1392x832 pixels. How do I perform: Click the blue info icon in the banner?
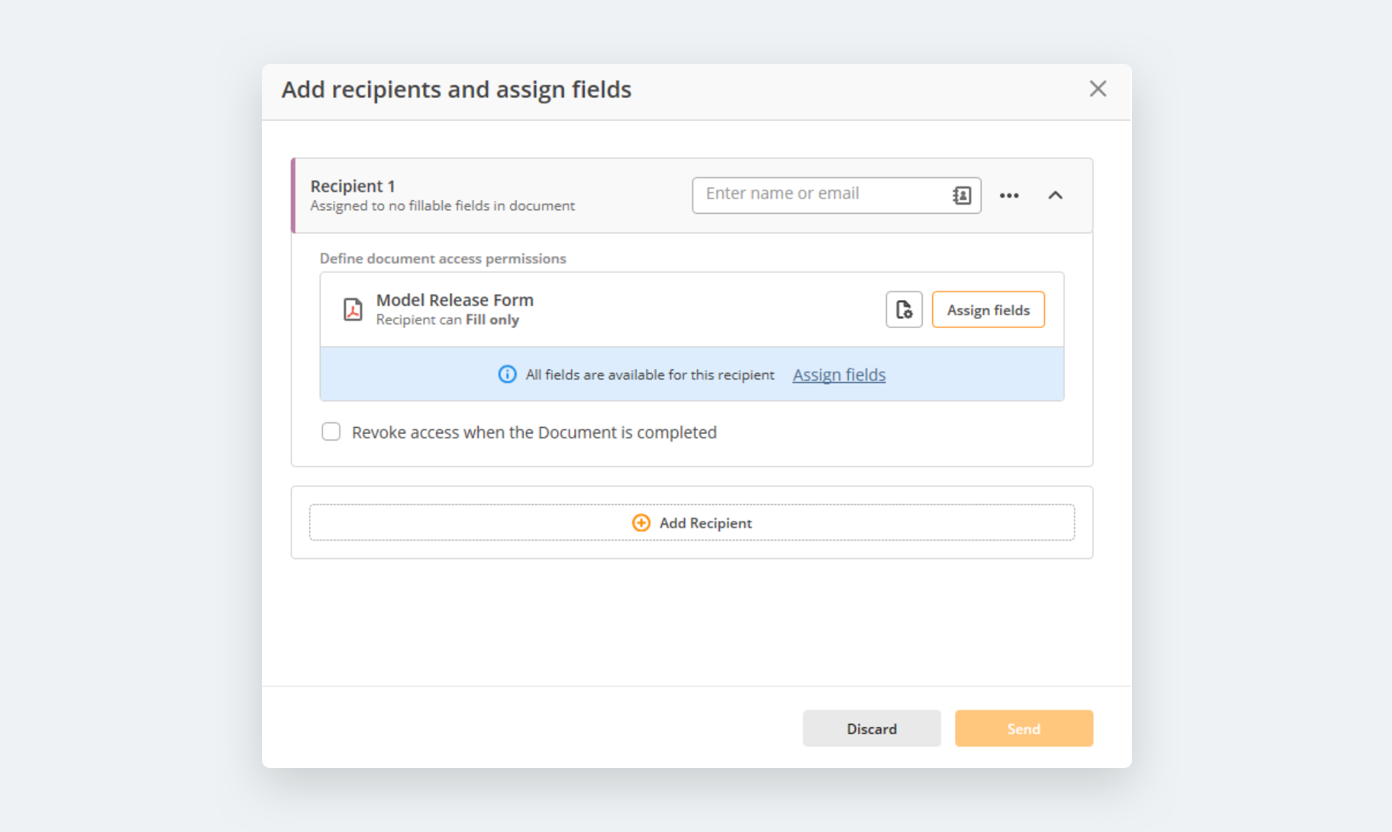[507, 375]
